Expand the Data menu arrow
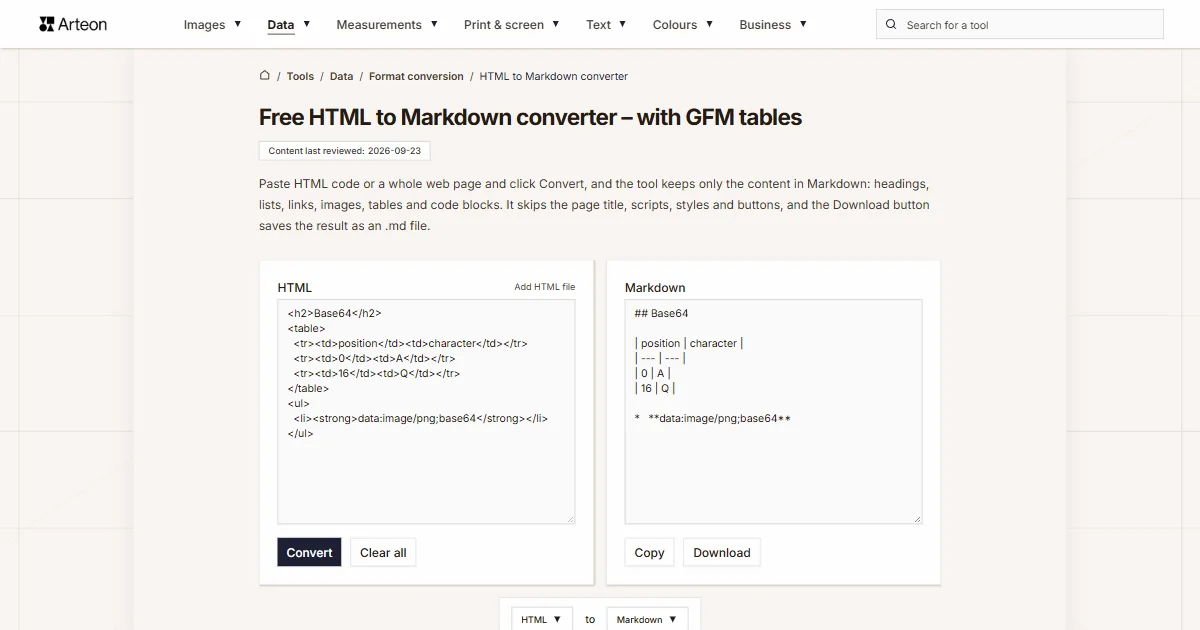 (x=307, y=24)
